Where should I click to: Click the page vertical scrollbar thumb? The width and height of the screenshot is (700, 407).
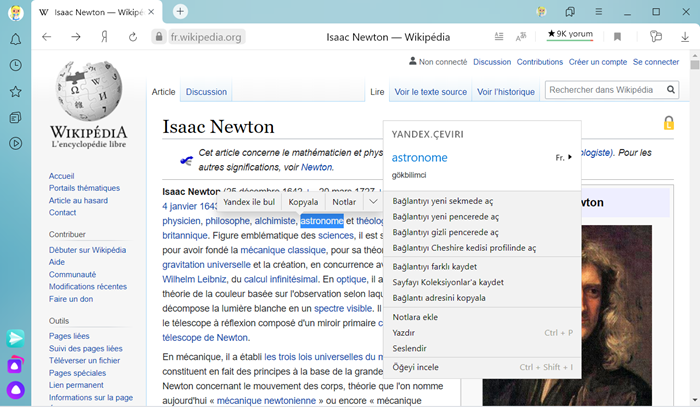coord(694,65)
